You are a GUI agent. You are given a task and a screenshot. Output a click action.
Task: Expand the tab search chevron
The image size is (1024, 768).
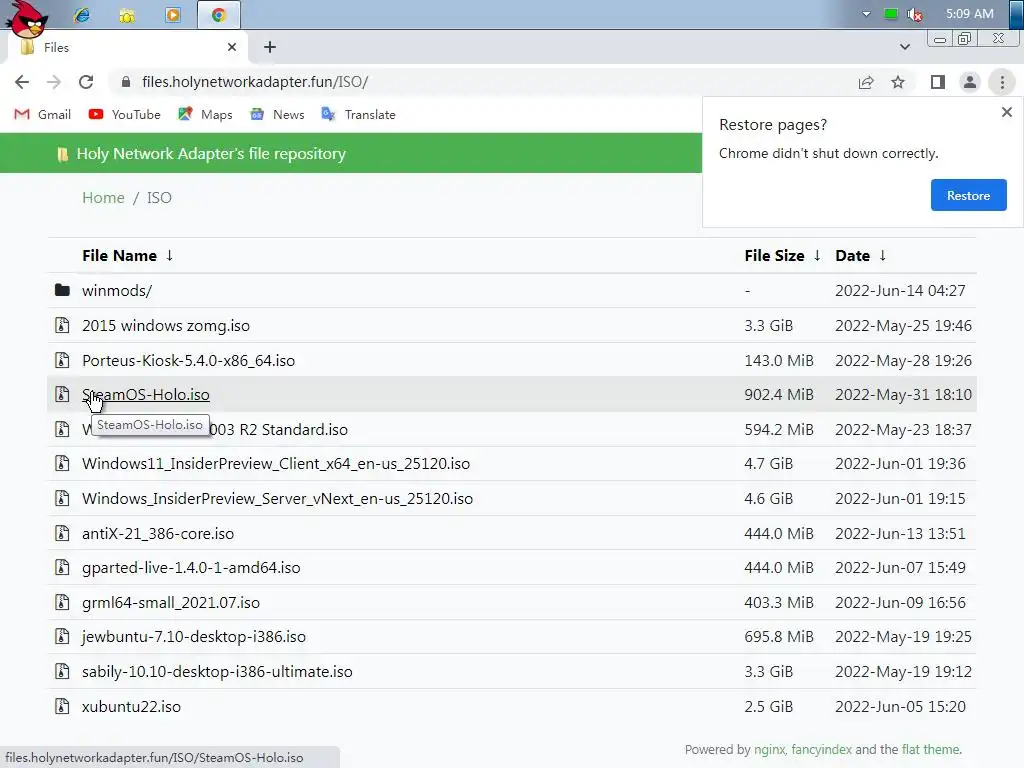904,47
